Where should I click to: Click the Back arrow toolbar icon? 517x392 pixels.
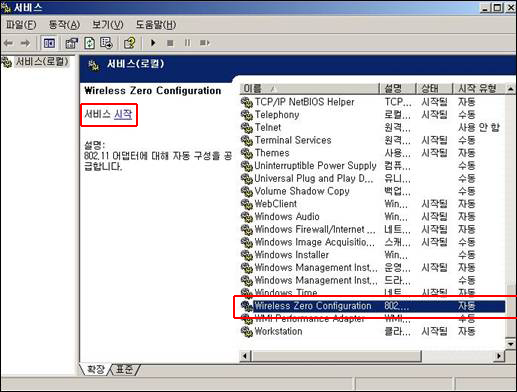[8, 43]
